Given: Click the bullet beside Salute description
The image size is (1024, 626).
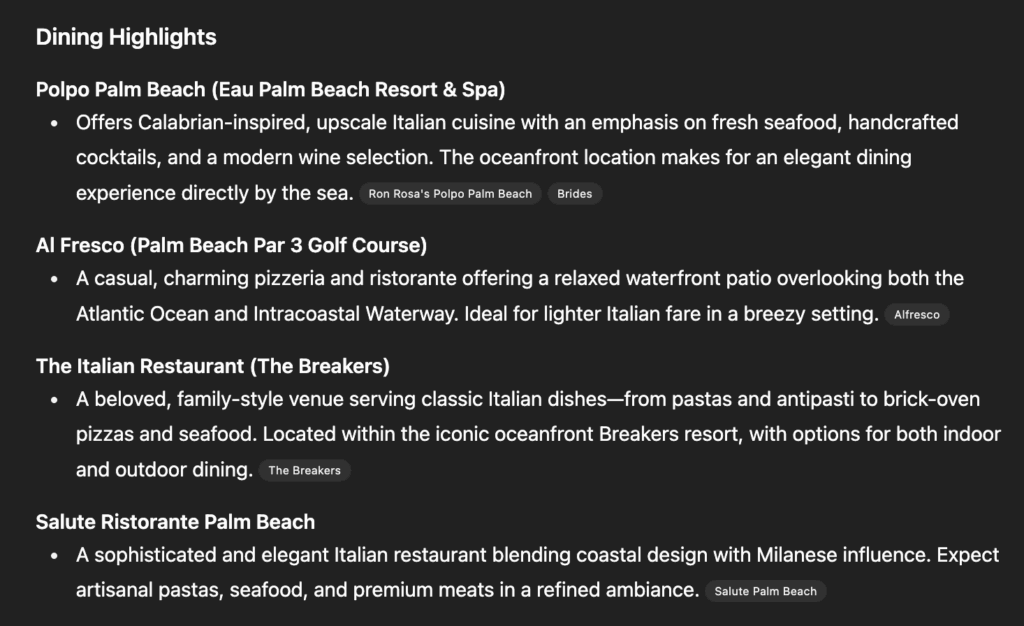Looking at the screenshot, I should (54, 555).
